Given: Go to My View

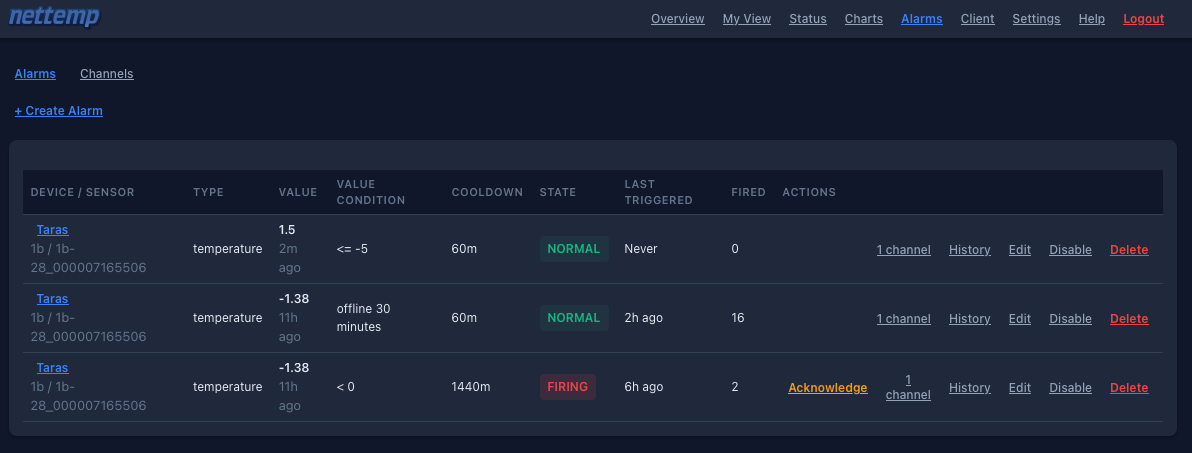Looking at the screenshot, I should click(746, 19).
